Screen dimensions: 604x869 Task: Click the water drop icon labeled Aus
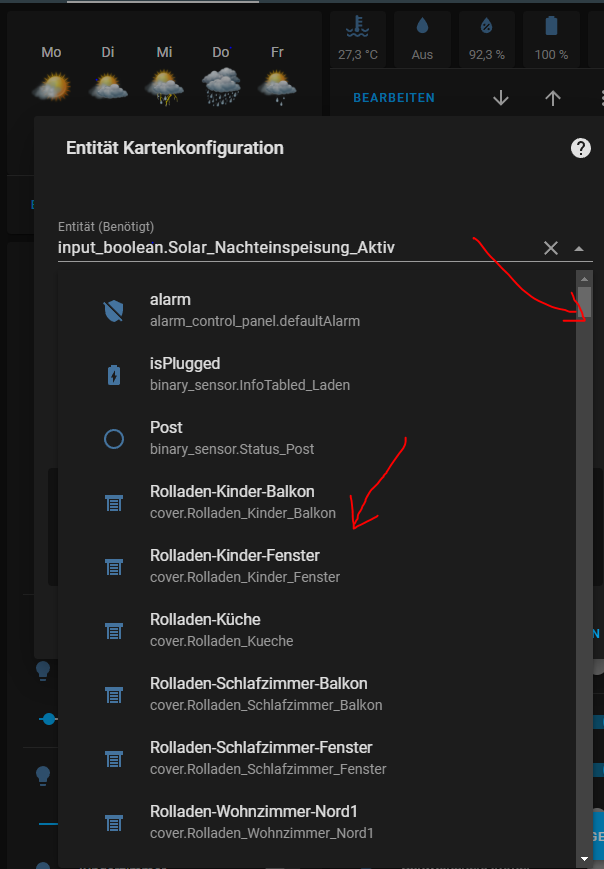tap(422, 26)
